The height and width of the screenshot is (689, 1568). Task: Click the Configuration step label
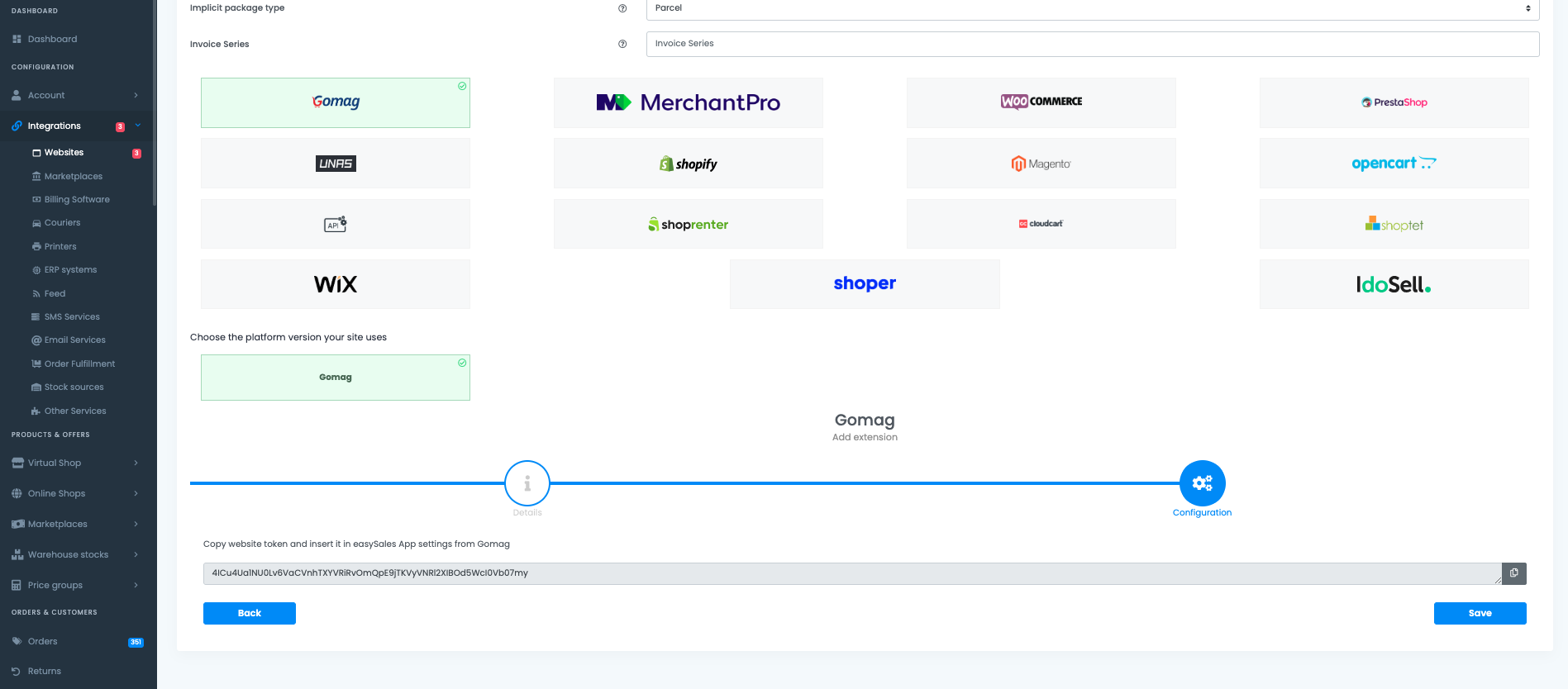1202,513
